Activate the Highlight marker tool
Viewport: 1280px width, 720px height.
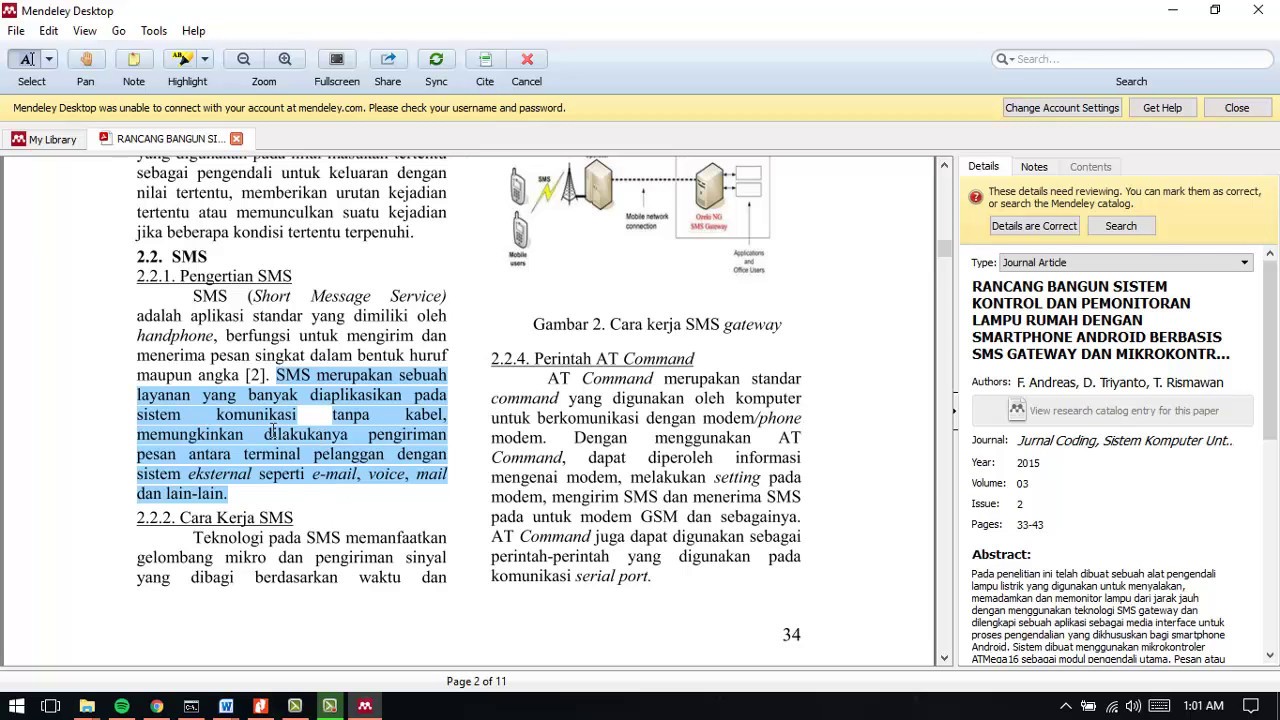coord(181,59)
